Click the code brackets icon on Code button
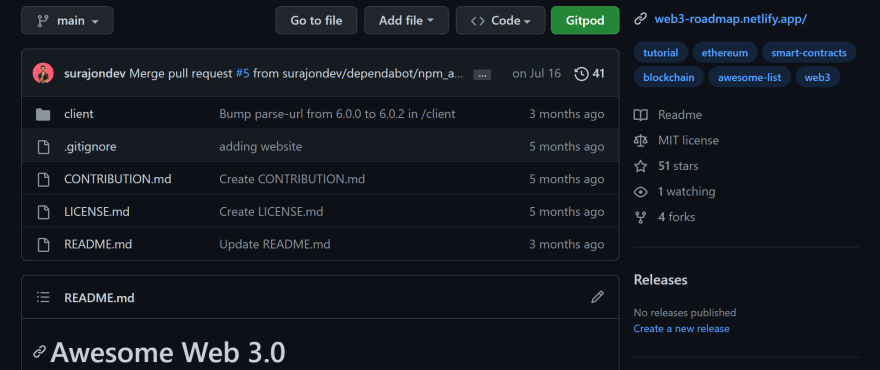 point(478,21)
